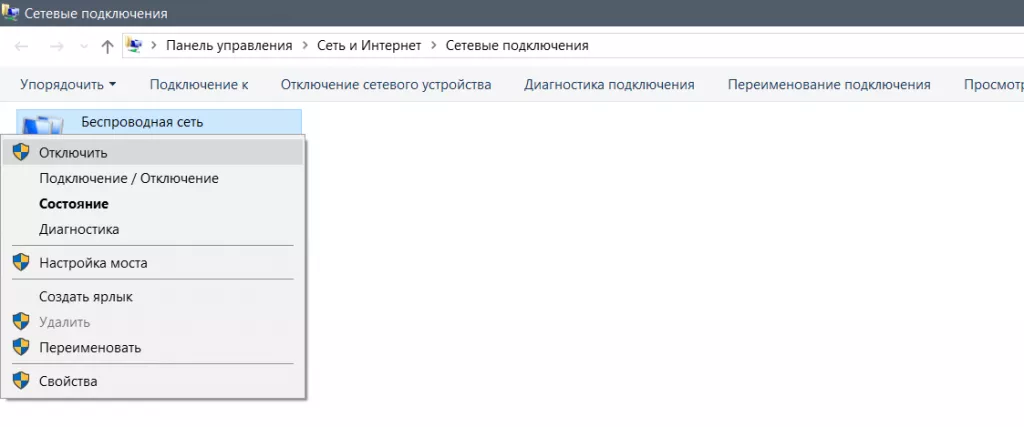
Task: Choose Создать ярлык menu entry
Action: (153, 297)
